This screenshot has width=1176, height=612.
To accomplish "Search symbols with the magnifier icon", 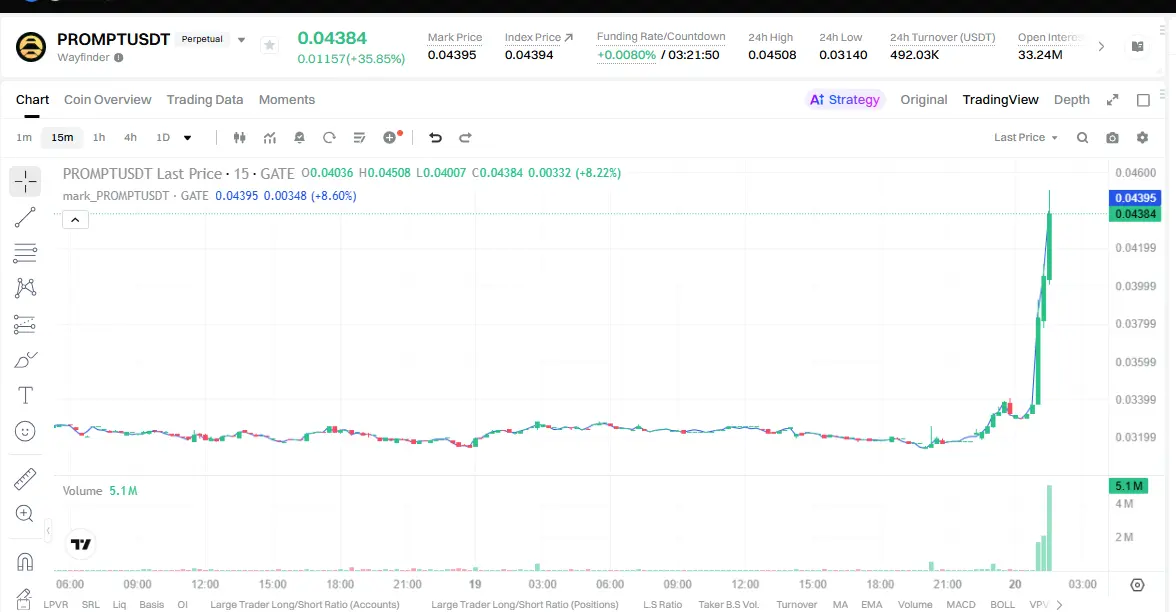I will click(1082, 137).
